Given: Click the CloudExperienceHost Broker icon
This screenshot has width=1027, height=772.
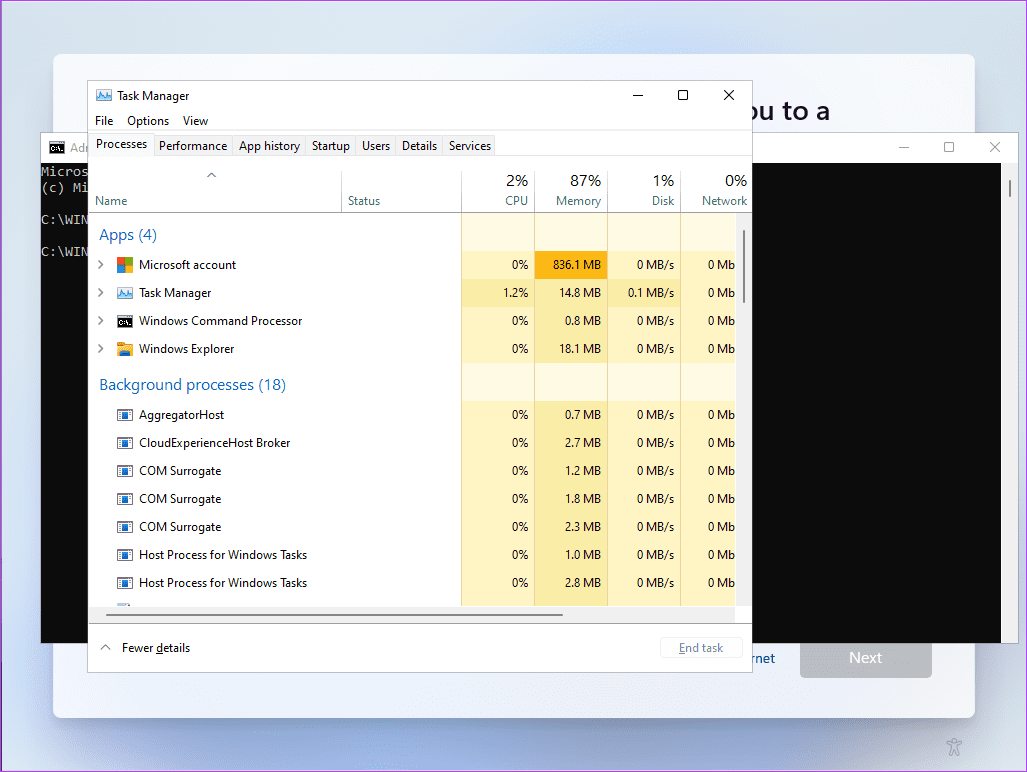Looking at the screenshot, I should [x=125, y=443].
